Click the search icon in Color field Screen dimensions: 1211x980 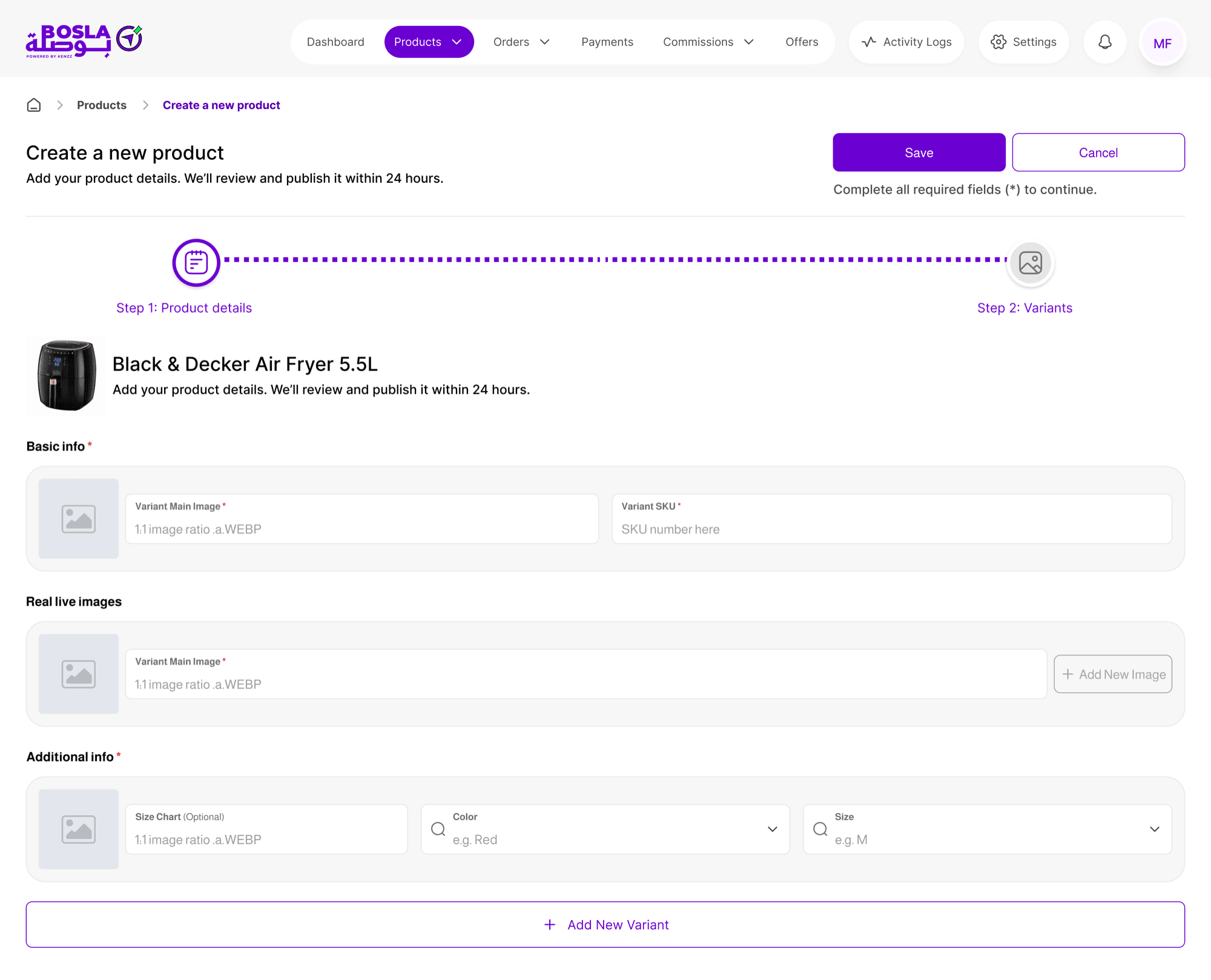pyautogui.click(x=438, y=829)
